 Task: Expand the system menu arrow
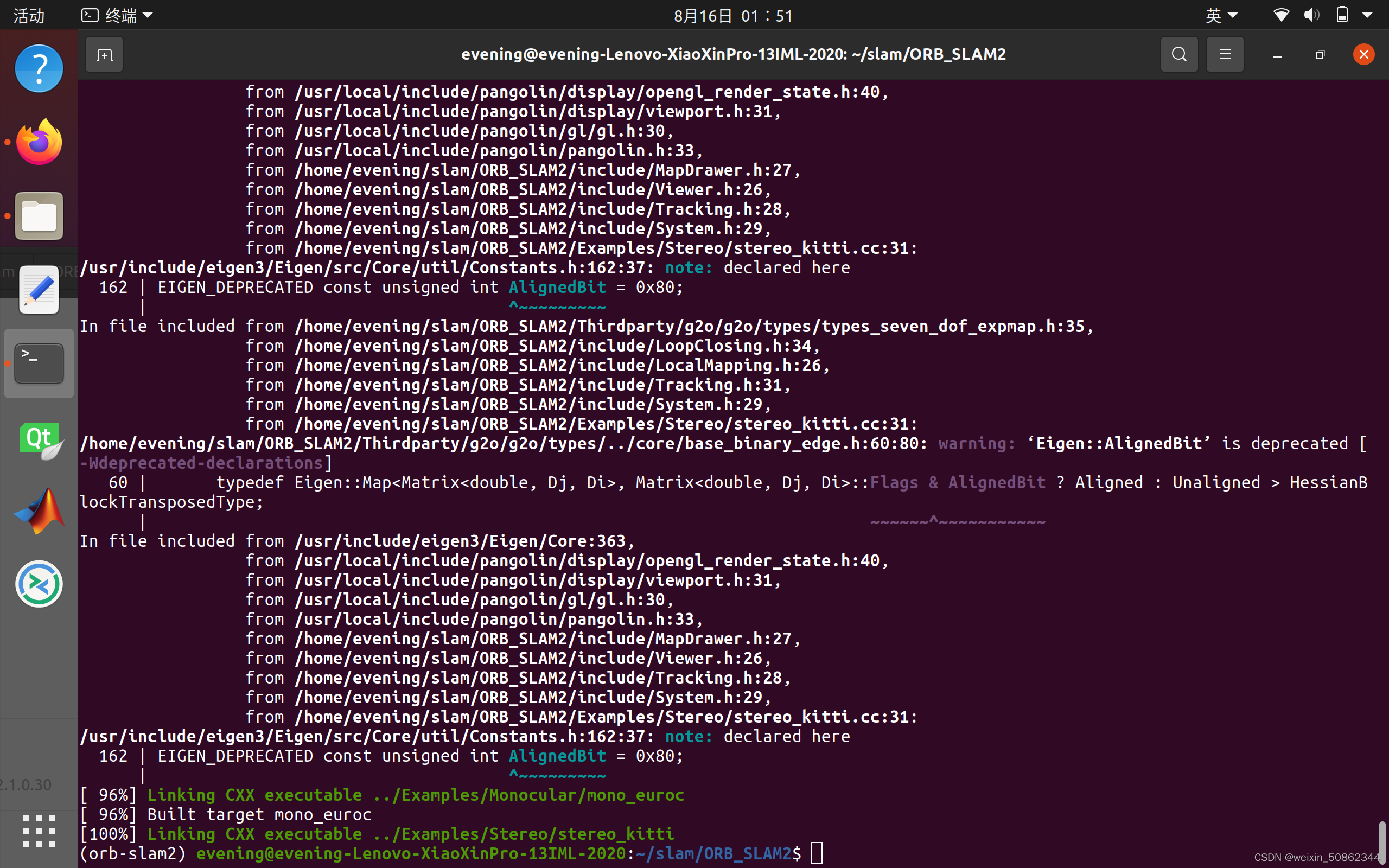click(x=1368, y=16)
